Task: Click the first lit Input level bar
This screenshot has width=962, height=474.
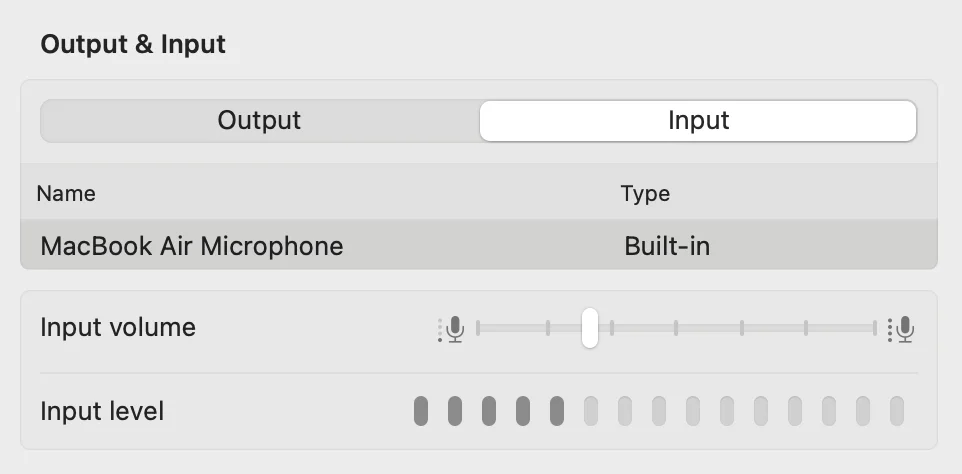Action: 421,410
